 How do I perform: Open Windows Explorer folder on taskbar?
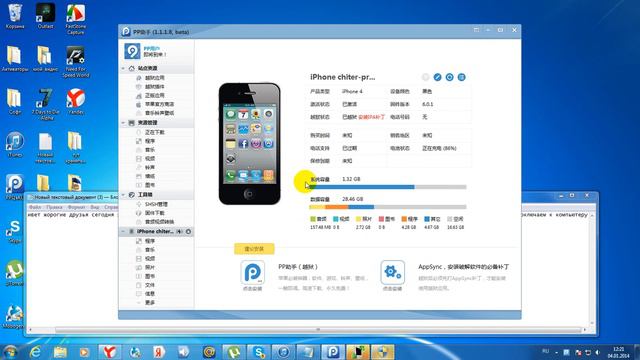coord(60,352)
